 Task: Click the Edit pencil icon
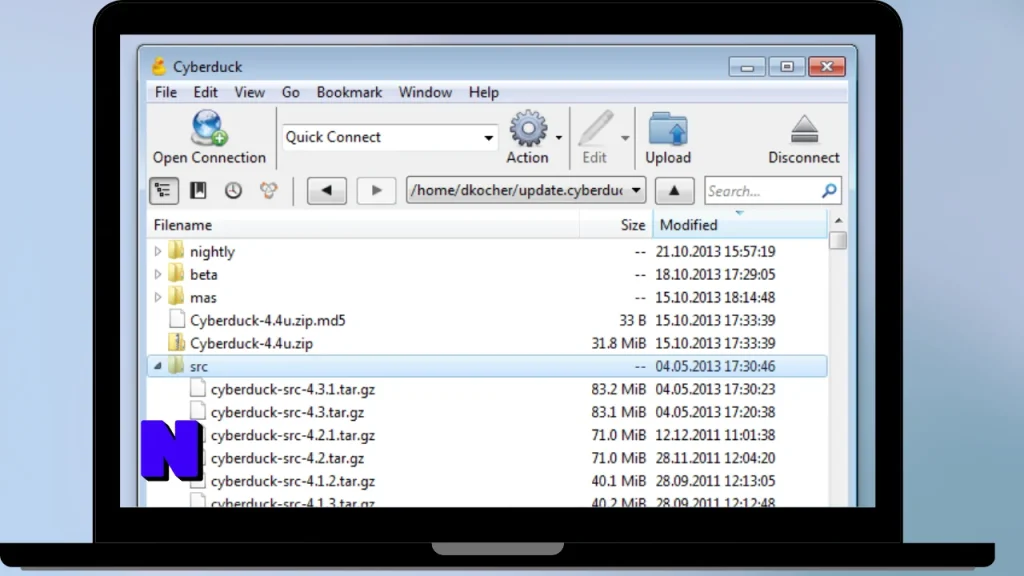pos(595,127)
